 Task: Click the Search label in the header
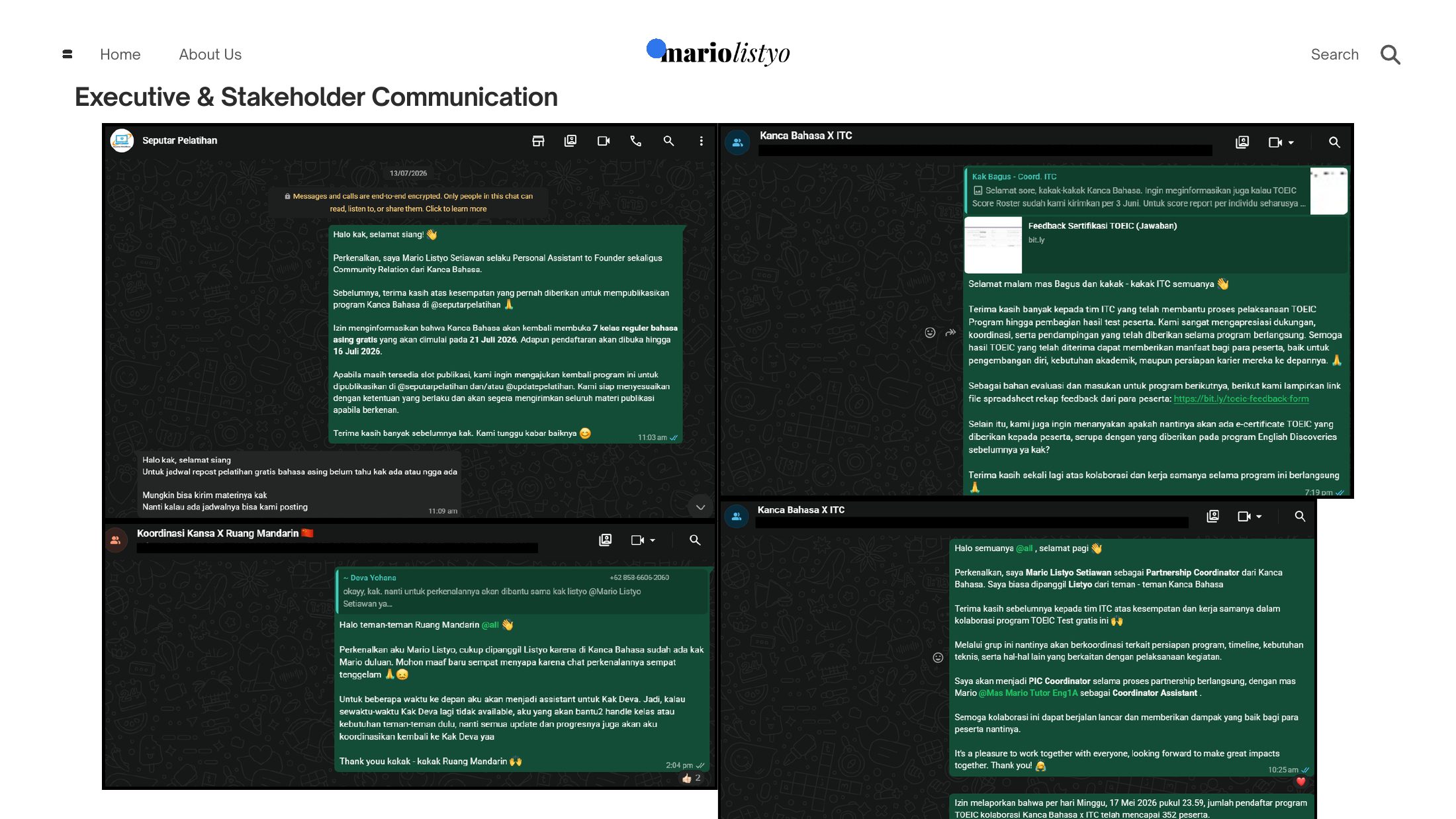point(1334,54)
